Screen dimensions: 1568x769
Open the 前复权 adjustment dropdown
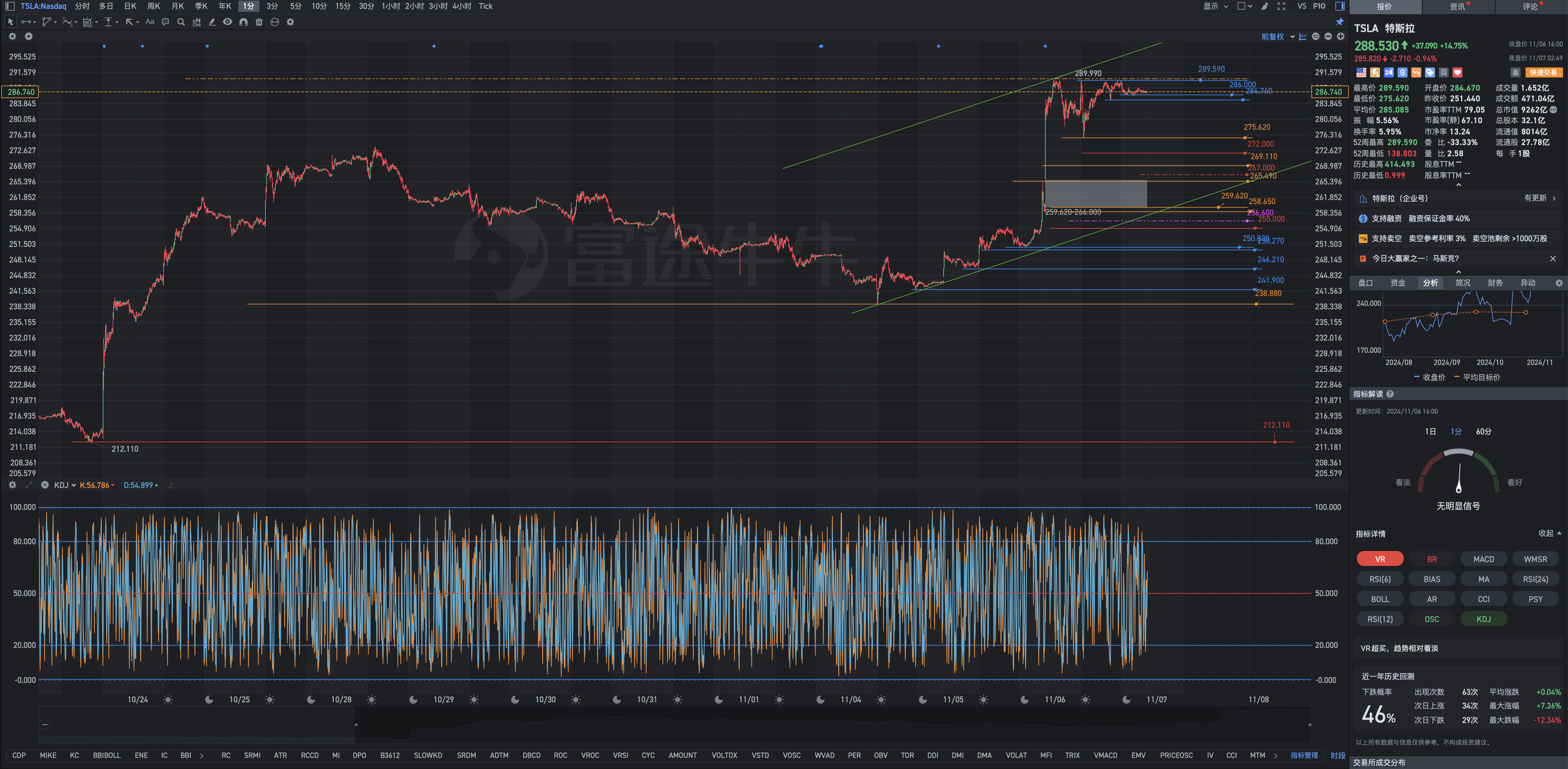1278,37
